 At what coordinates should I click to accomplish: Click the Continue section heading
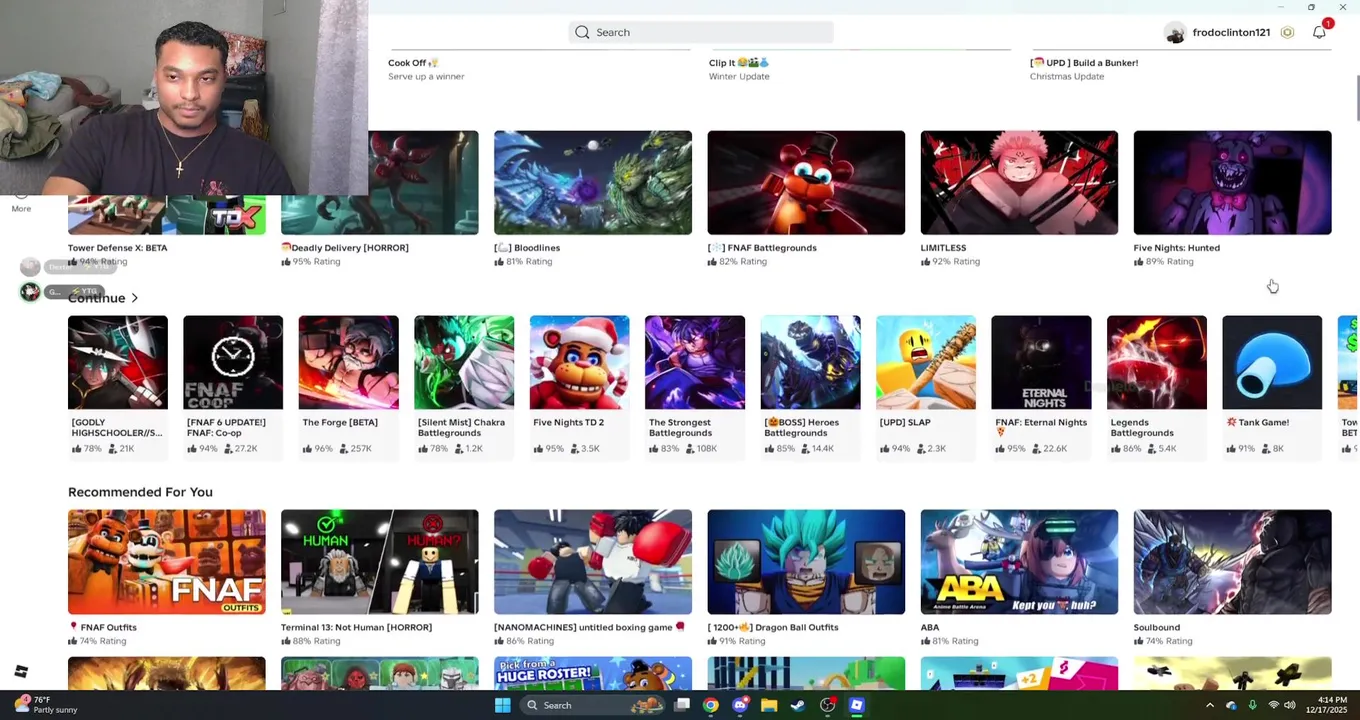click(97, 298)
